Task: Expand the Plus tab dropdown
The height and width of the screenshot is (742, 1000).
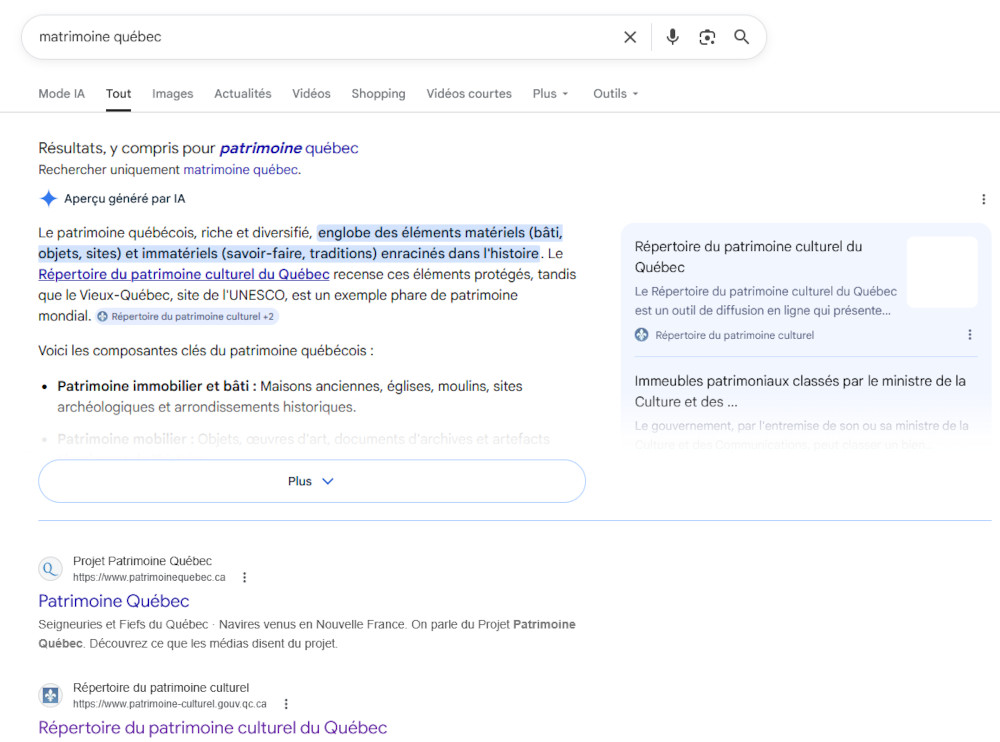Action: [550, 94]
